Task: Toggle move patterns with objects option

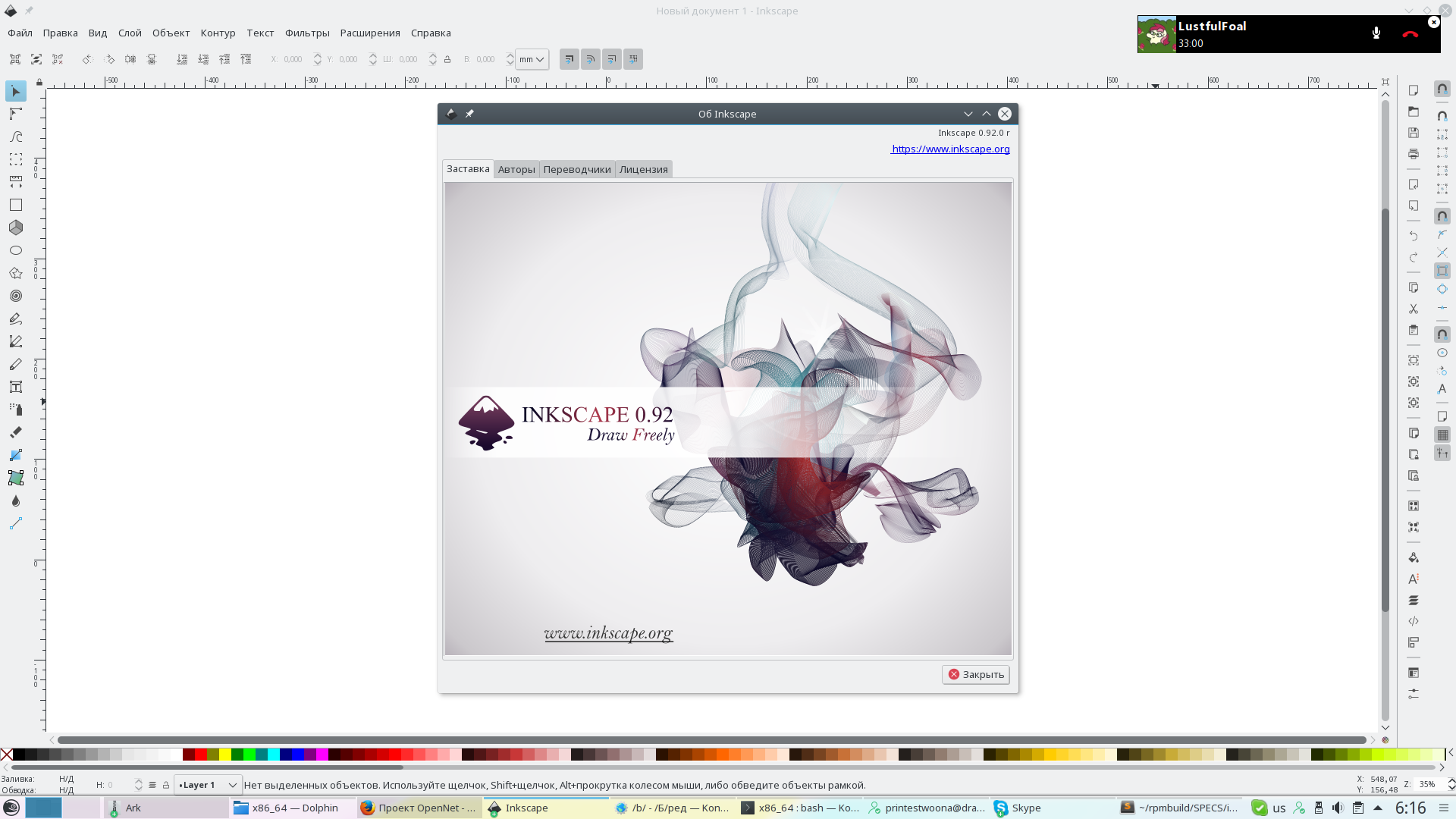Action: pyautogui.click(x=633, y=59)
